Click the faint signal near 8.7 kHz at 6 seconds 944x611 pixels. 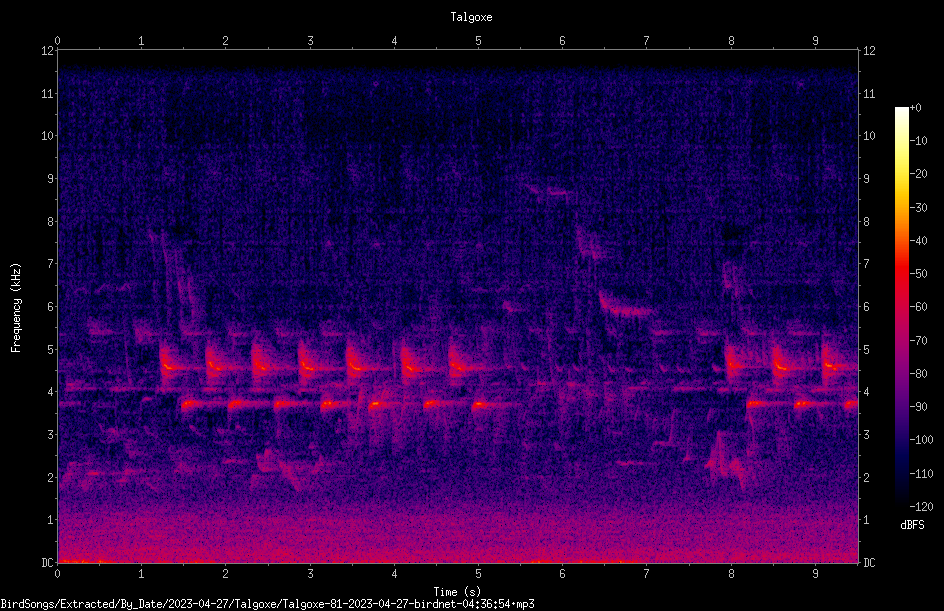[x=549, y=191]
